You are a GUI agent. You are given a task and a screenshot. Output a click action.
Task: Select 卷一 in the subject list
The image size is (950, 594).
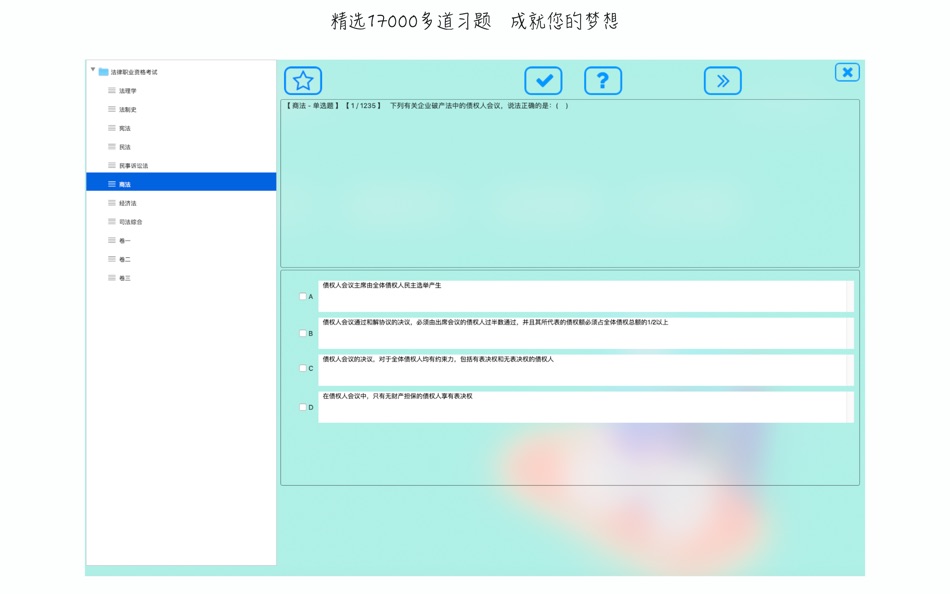tap(125, 241)
